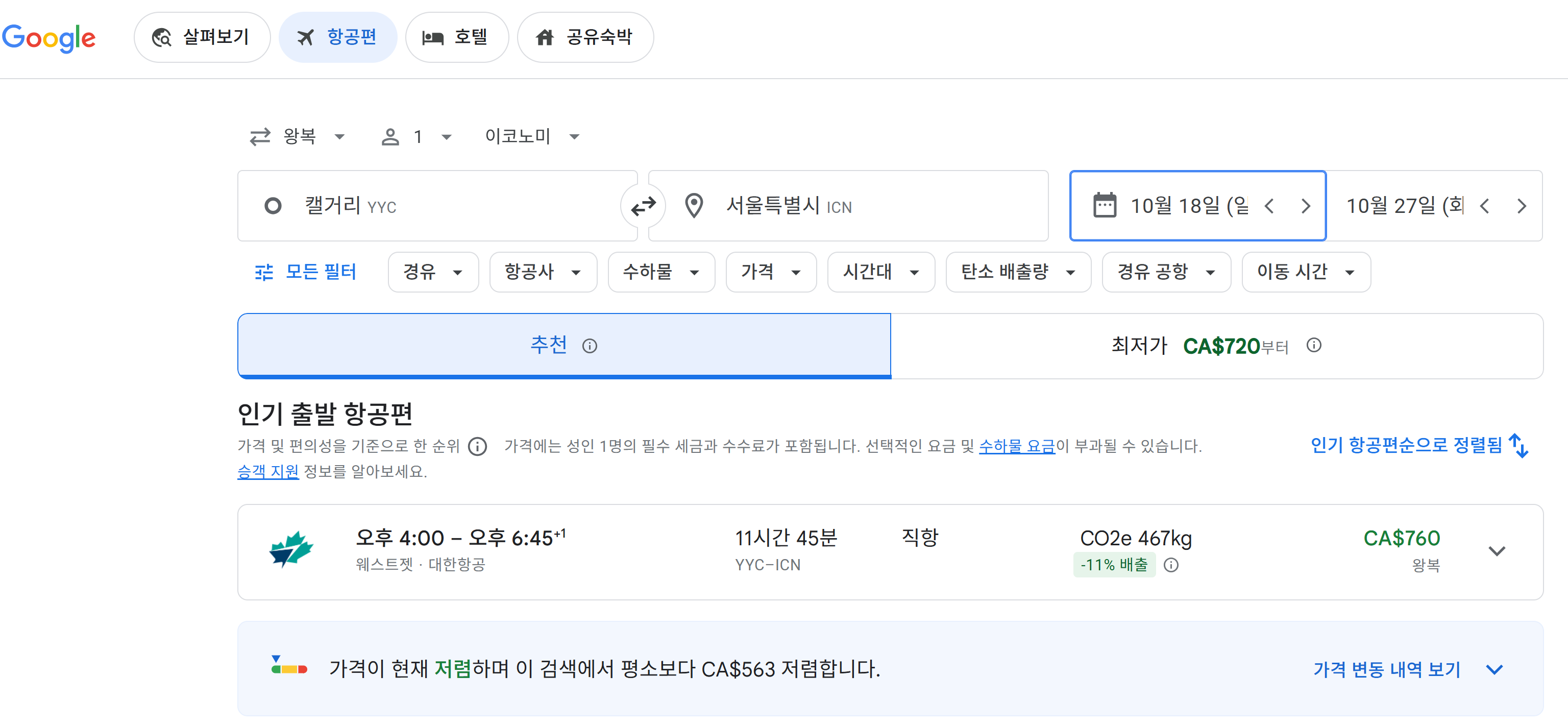Open the 경유 공항 connecting airports filter
This screenshot has width=1568, height=725.
(1166, 272)
